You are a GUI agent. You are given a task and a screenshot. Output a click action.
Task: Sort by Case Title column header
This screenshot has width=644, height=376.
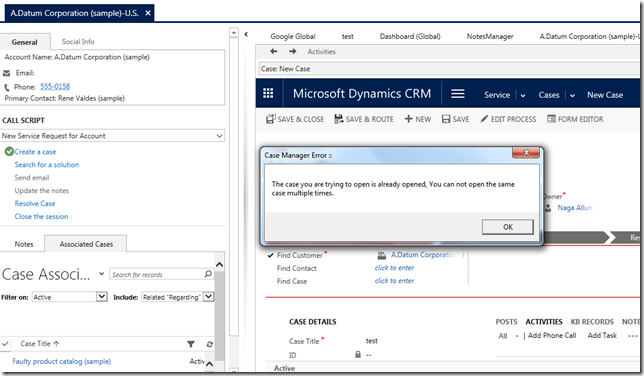[x=40, y=344]
